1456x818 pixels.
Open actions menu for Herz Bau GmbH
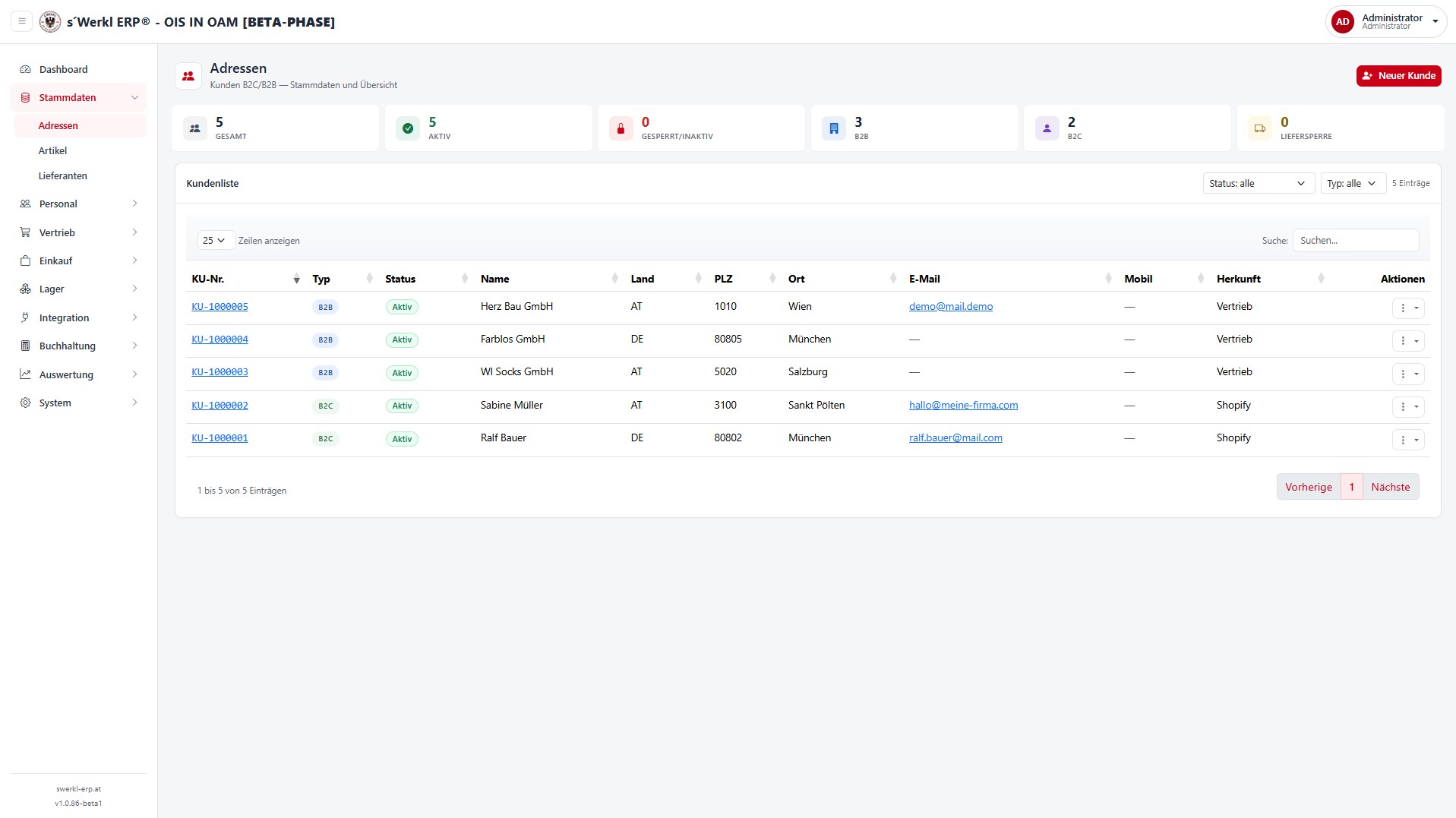coord(1408,308)
